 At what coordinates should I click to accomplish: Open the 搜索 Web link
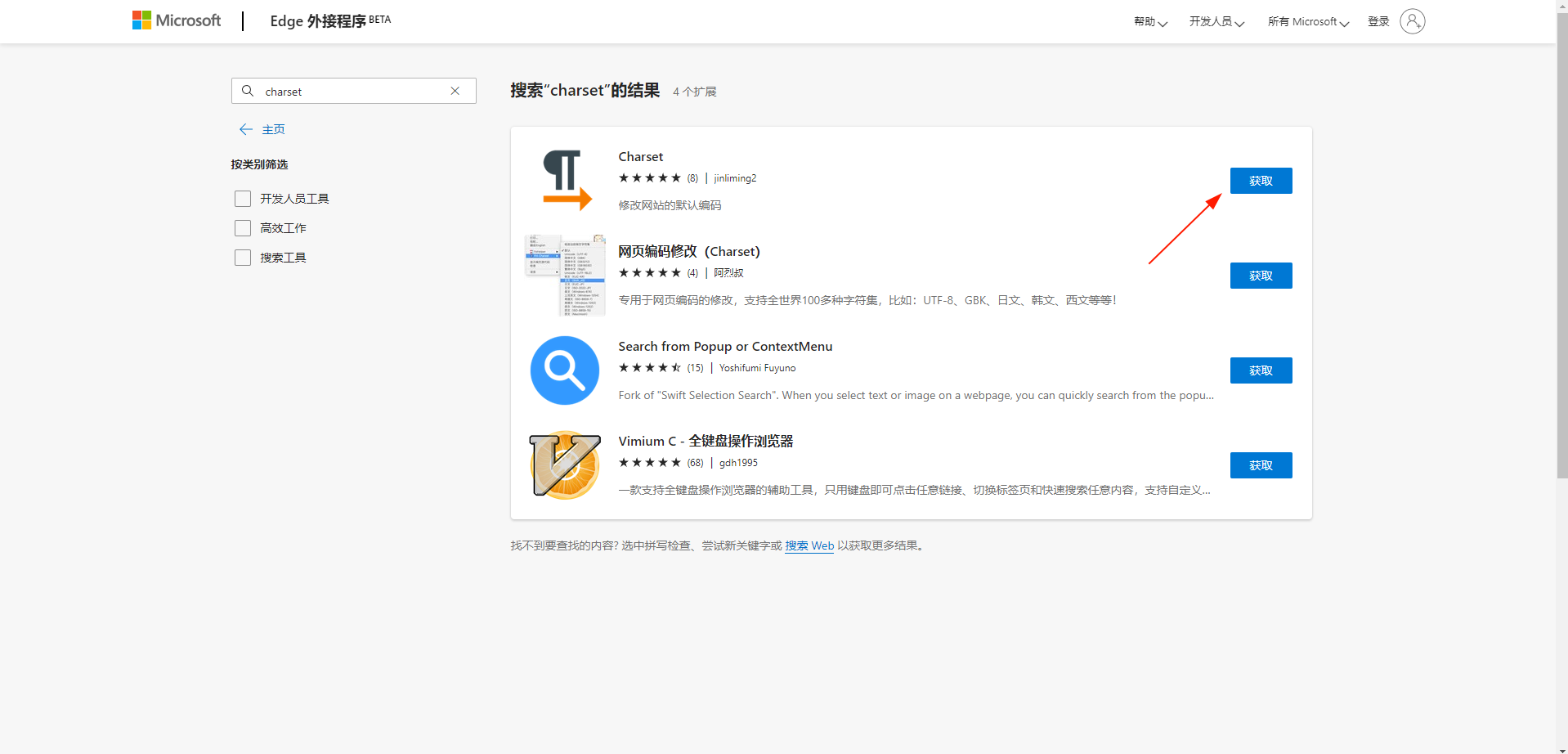[809, 545]
